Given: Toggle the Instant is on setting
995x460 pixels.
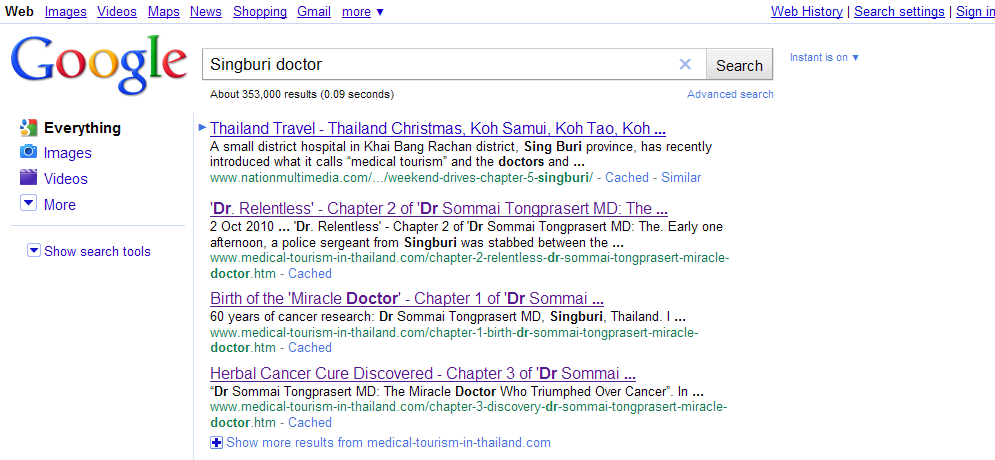Looking at the screenshot, I should coord(824,57).
